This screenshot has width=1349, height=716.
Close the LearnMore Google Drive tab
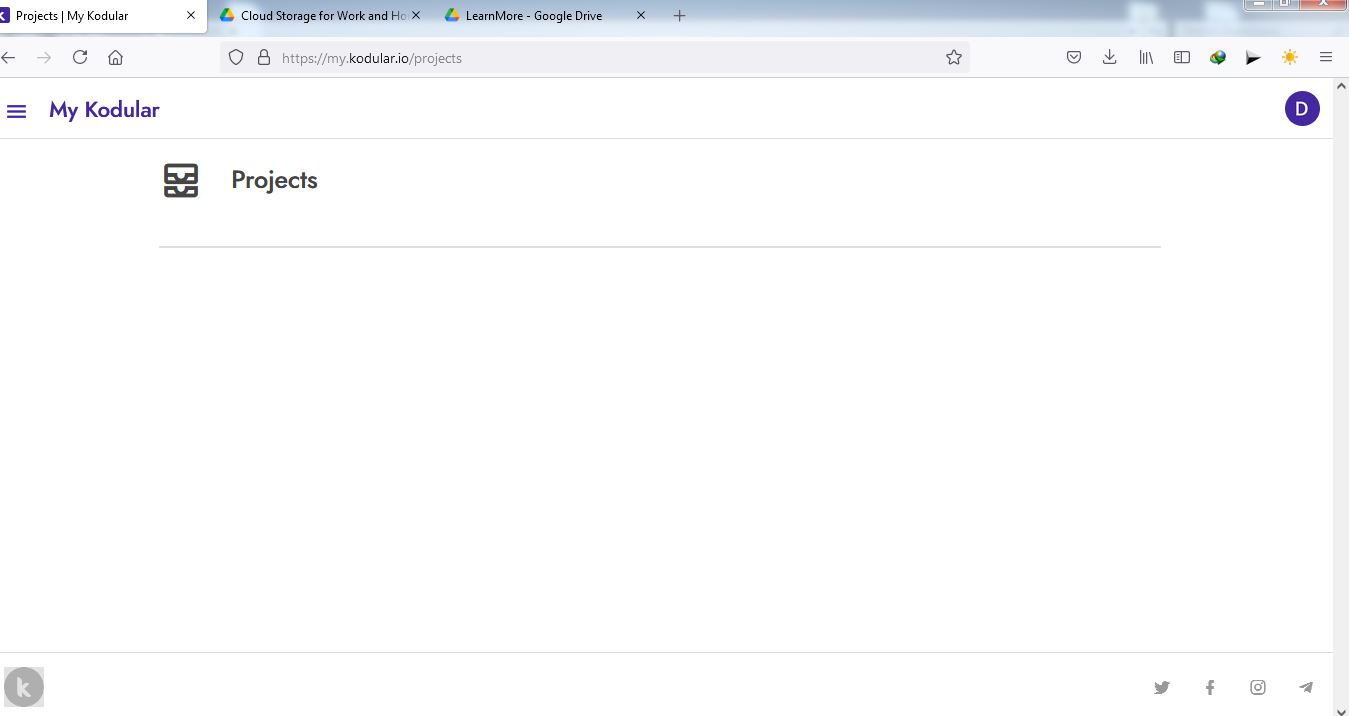(x=641, y=16)
